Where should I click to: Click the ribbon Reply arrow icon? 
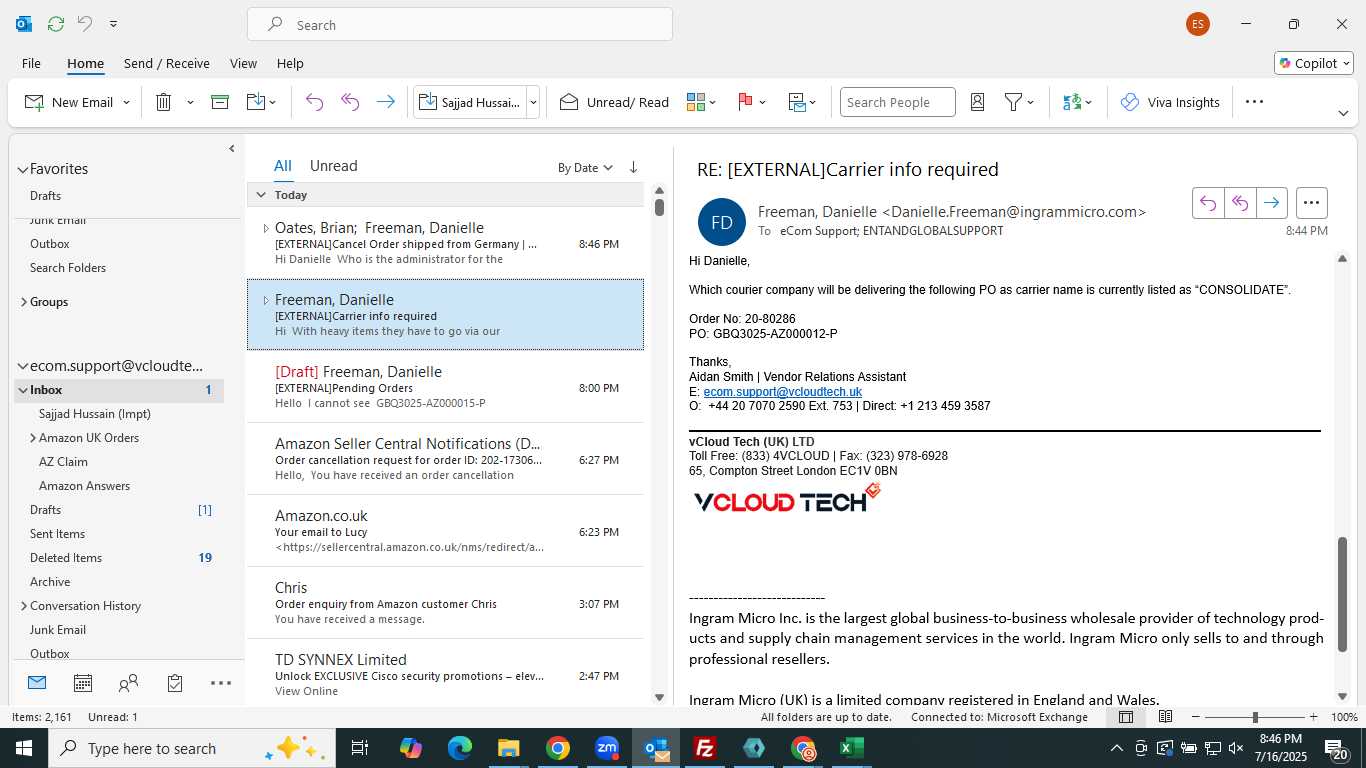point(315,102)
